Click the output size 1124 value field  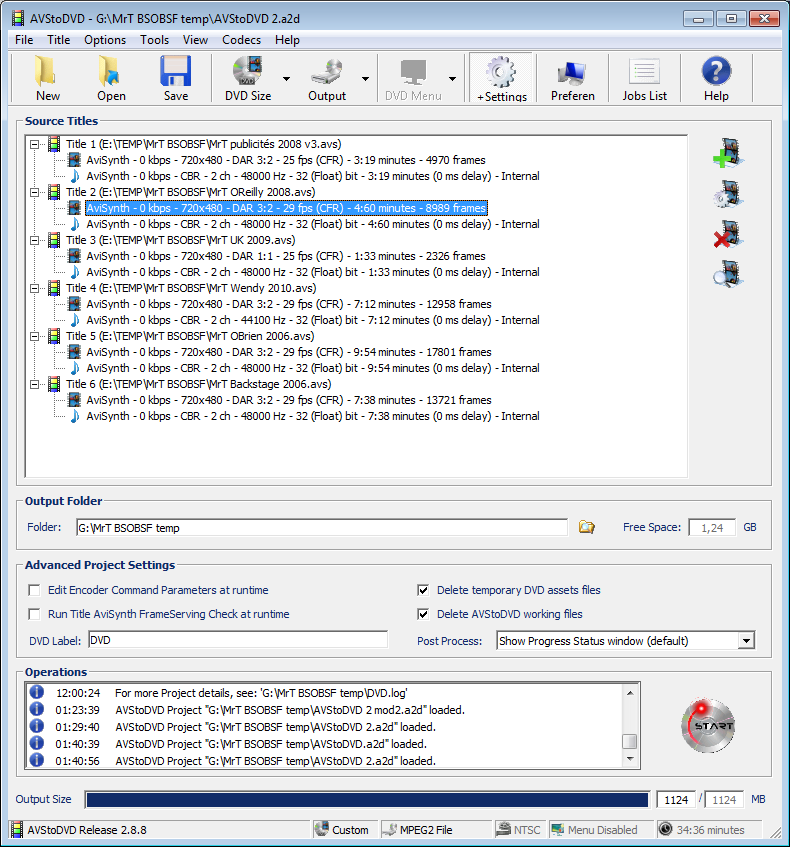pyautogui.click(x=676, y=799)
